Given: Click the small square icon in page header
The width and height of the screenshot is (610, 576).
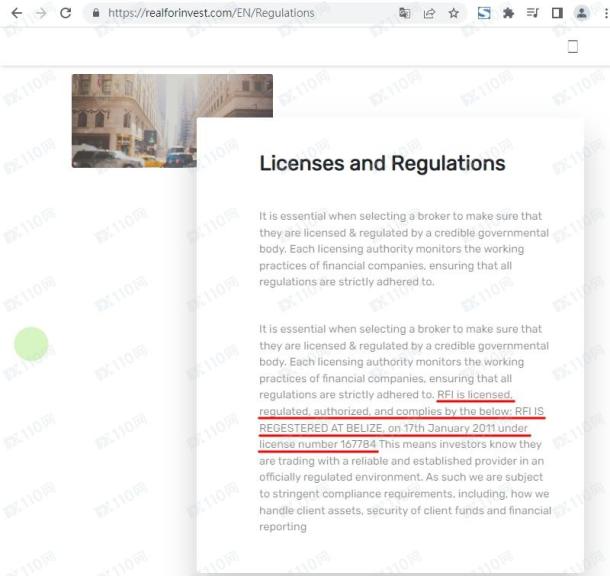Looking at the screenshot, I should [x=573, y=47].
